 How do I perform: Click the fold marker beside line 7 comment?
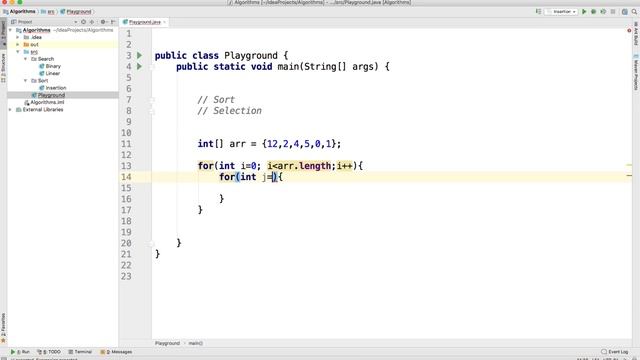pos(152,100)
